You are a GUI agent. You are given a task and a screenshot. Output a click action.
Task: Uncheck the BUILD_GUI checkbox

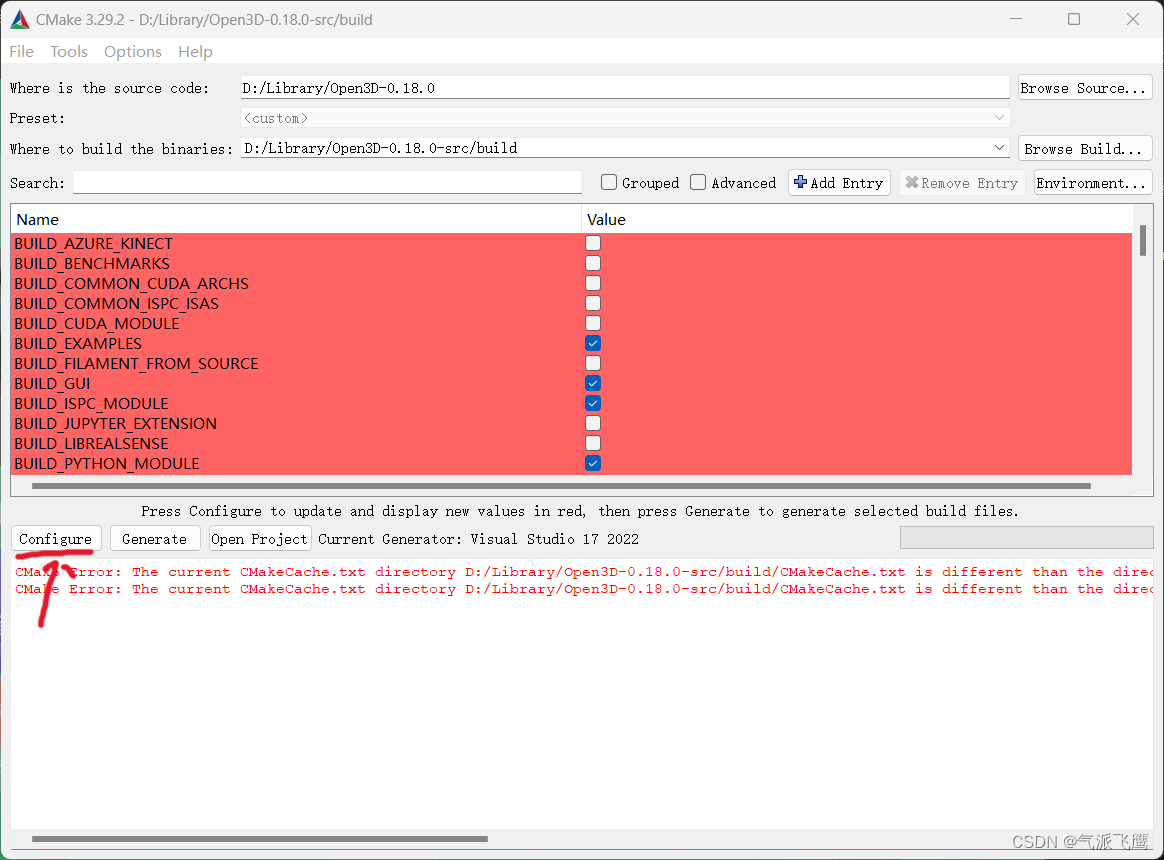click(x=592, y=383)
